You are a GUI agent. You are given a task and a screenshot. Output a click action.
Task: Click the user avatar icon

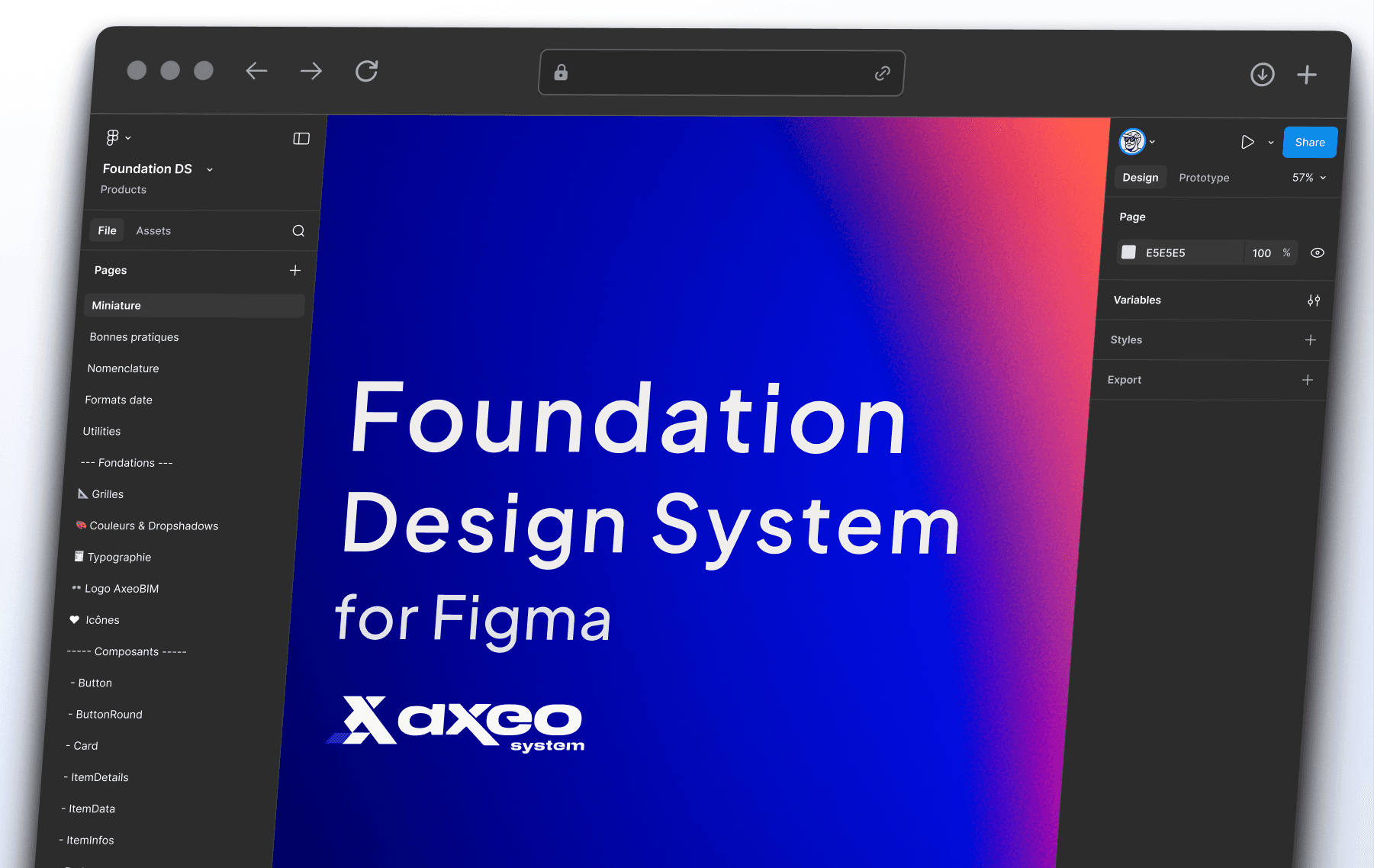pos(1132,141)
